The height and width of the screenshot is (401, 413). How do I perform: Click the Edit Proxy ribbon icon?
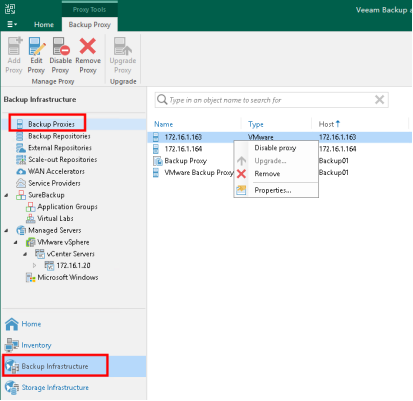(37, 46)
